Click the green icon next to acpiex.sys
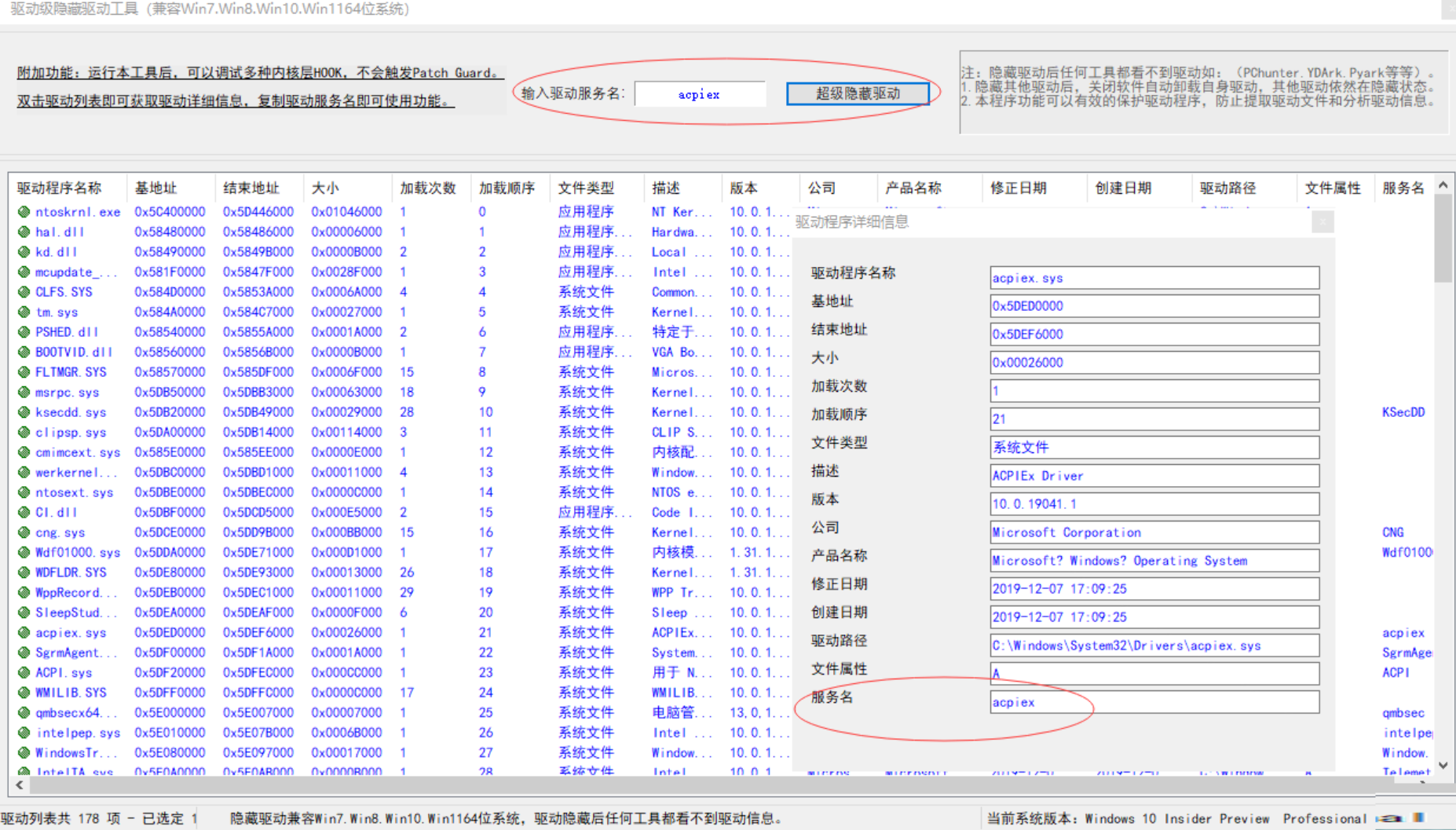Screen dimensions: 1456x830 23,632
